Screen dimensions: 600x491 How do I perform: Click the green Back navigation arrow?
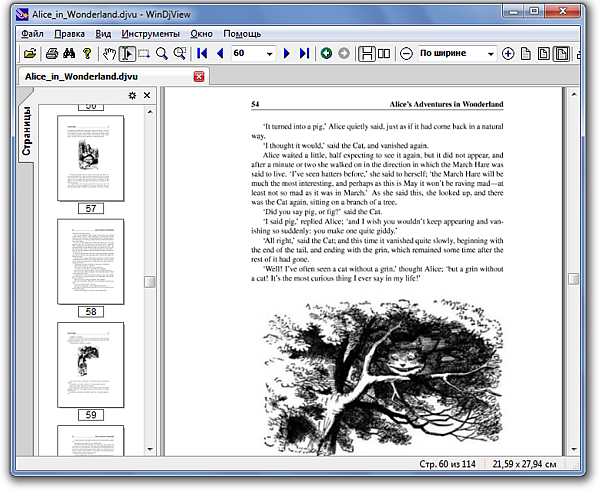(x=326, y=53)
